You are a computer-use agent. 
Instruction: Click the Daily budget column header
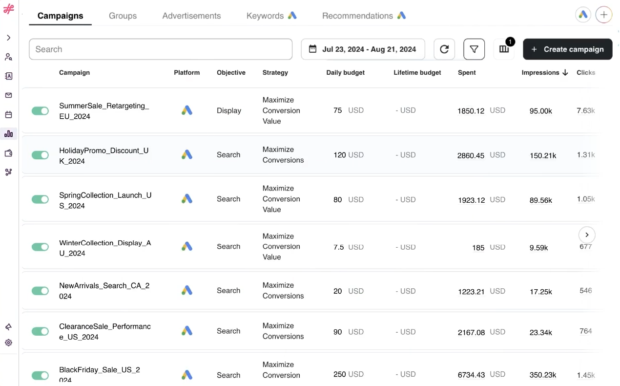tap(345, 72)
